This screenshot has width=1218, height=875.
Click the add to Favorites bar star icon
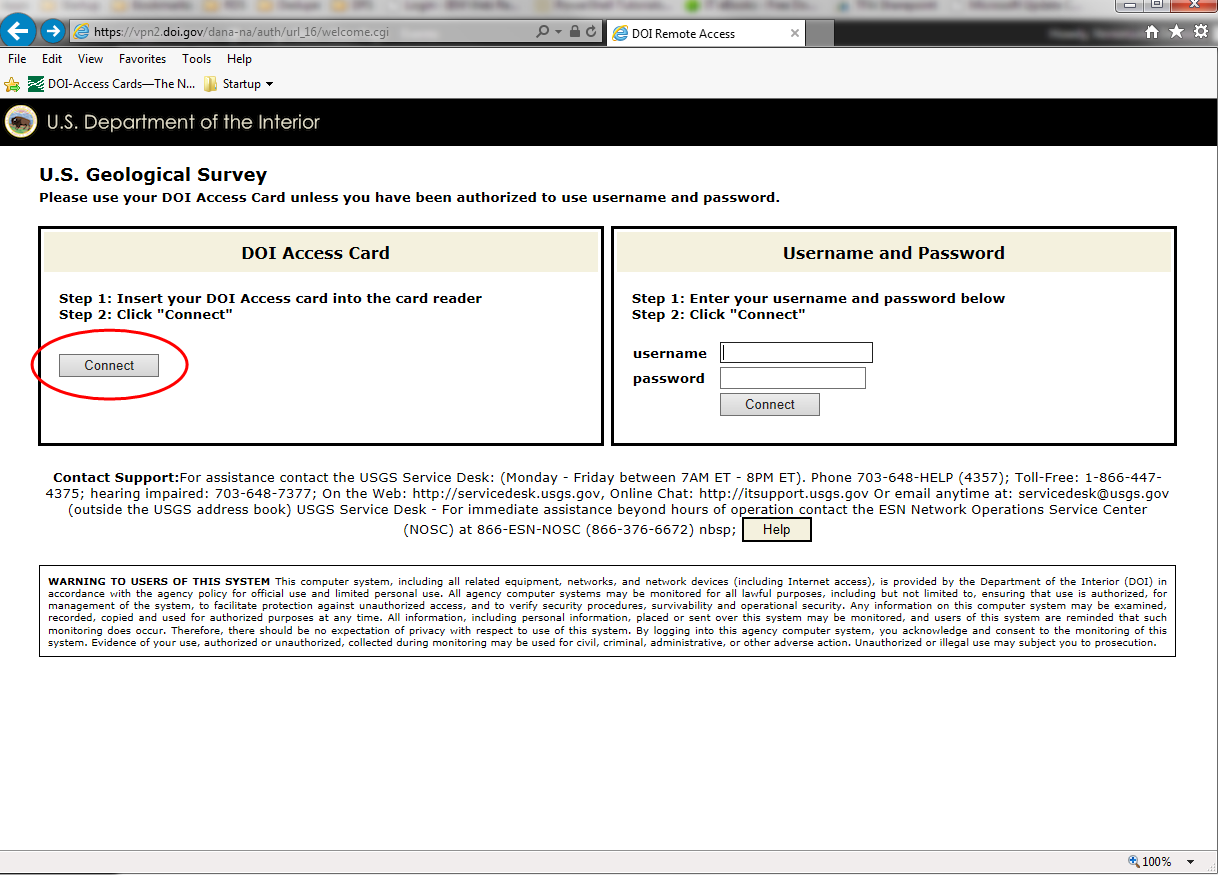pyautogui.click(x=12, y=84)
